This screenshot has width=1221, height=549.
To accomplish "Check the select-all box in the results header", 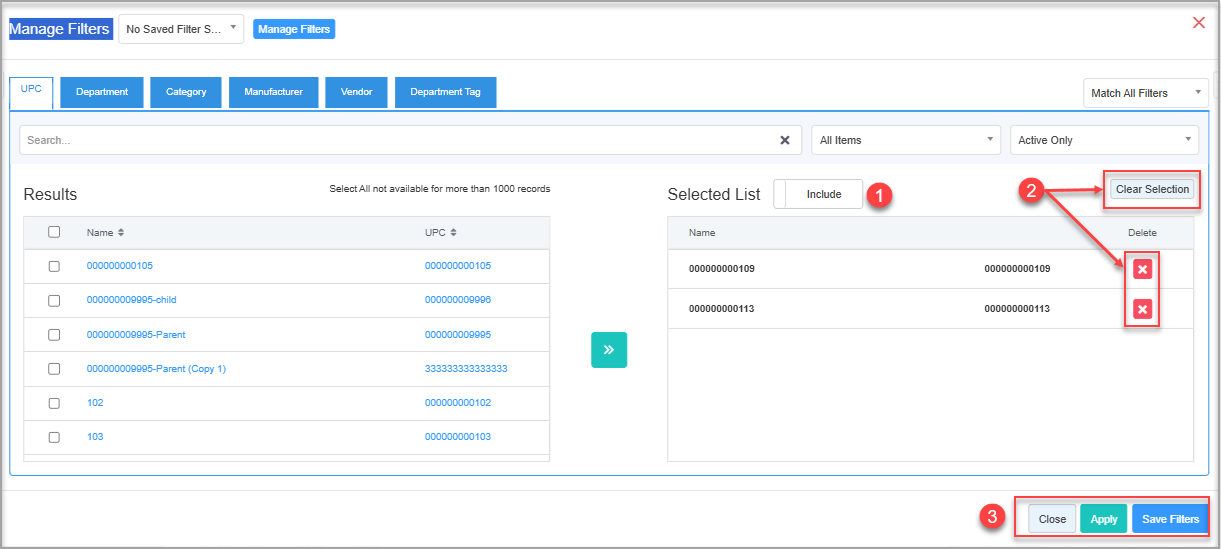I will [x=54, y=232].
